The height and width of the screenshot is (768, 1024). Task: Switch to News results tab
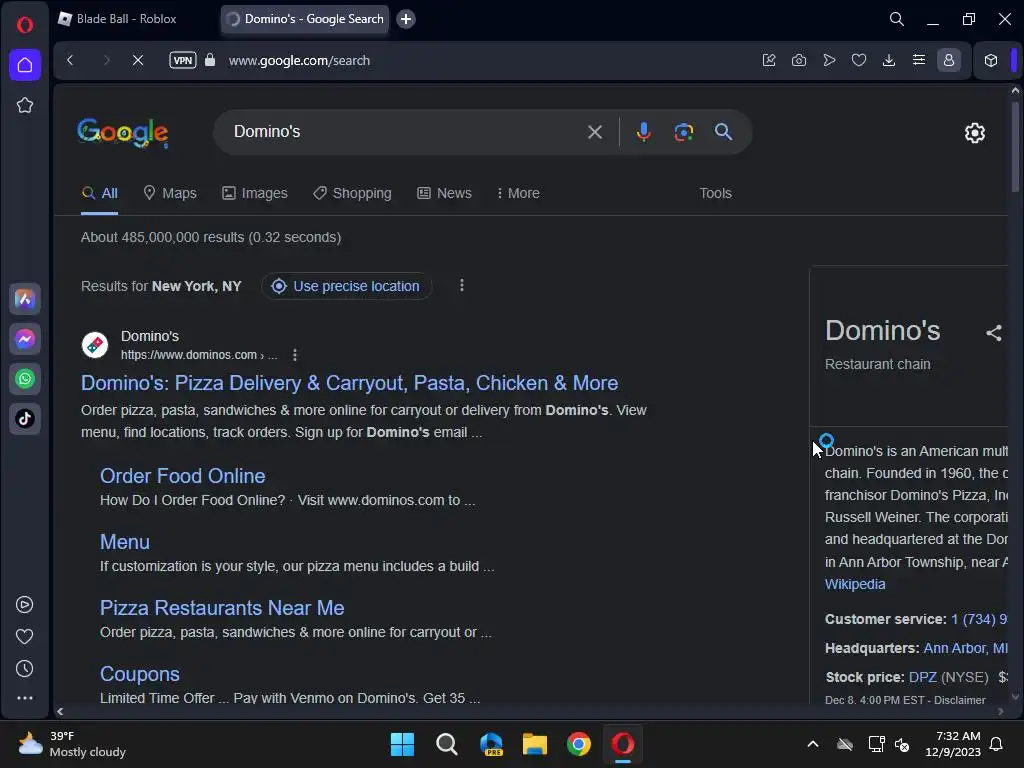pos(445,193)
